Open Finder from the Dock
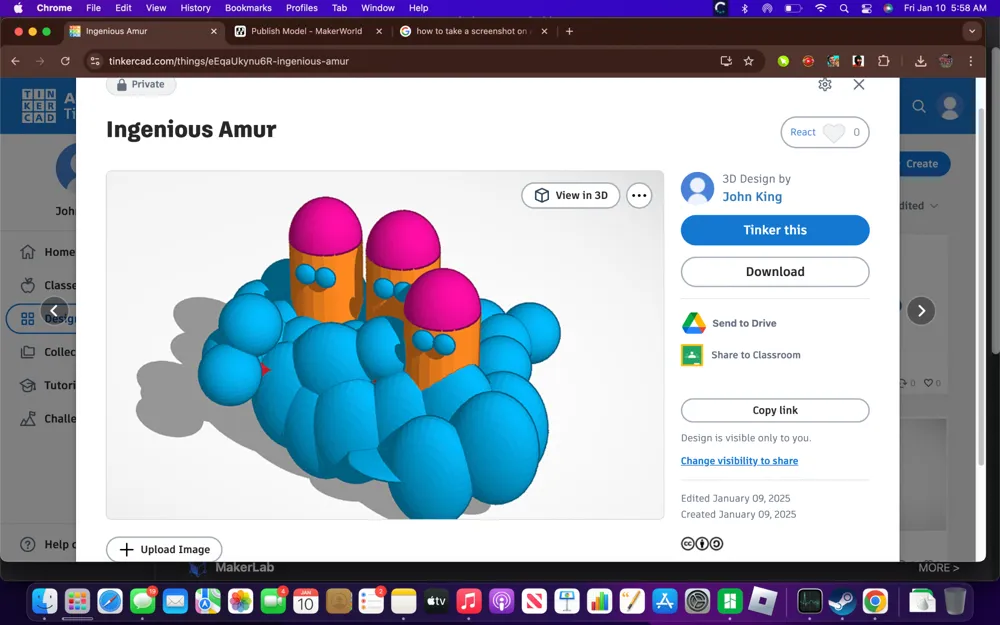Image resolution: width=1000 pixels, height=625 pixels. (45, 601)
